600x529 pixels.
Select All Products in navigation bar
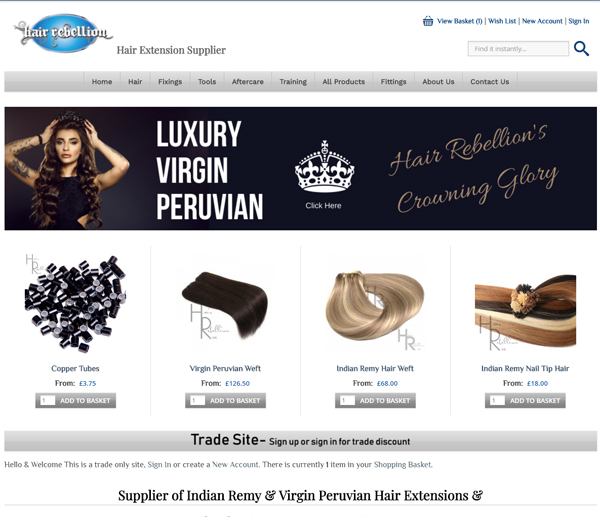[x=344, y=82]
